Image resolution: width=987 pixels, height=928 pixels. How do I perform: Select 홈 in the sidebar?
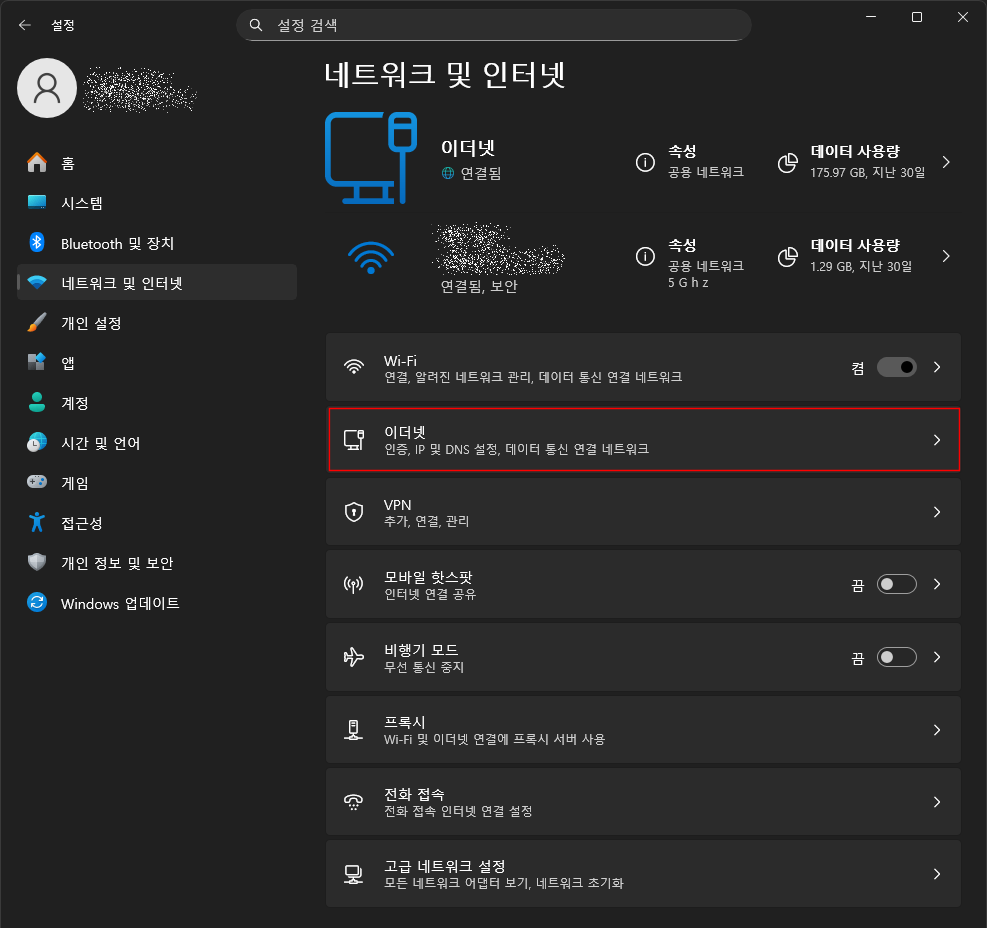click(157, 163)
